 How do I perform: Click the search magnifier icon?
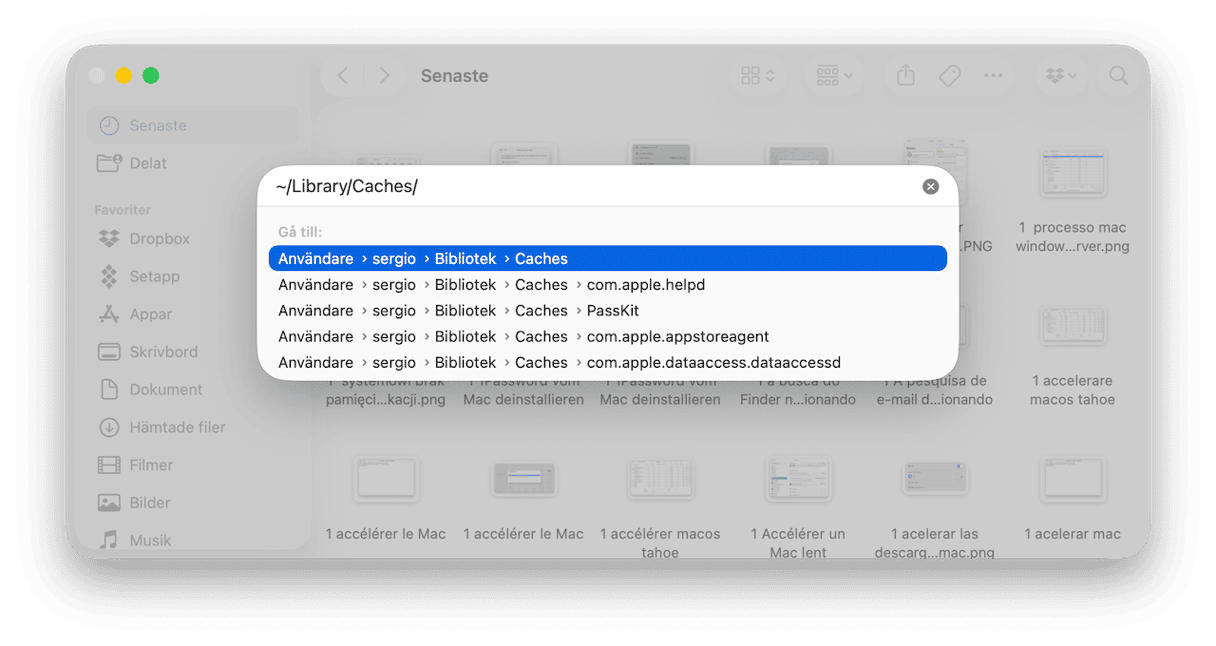[x=1119, y=76]
